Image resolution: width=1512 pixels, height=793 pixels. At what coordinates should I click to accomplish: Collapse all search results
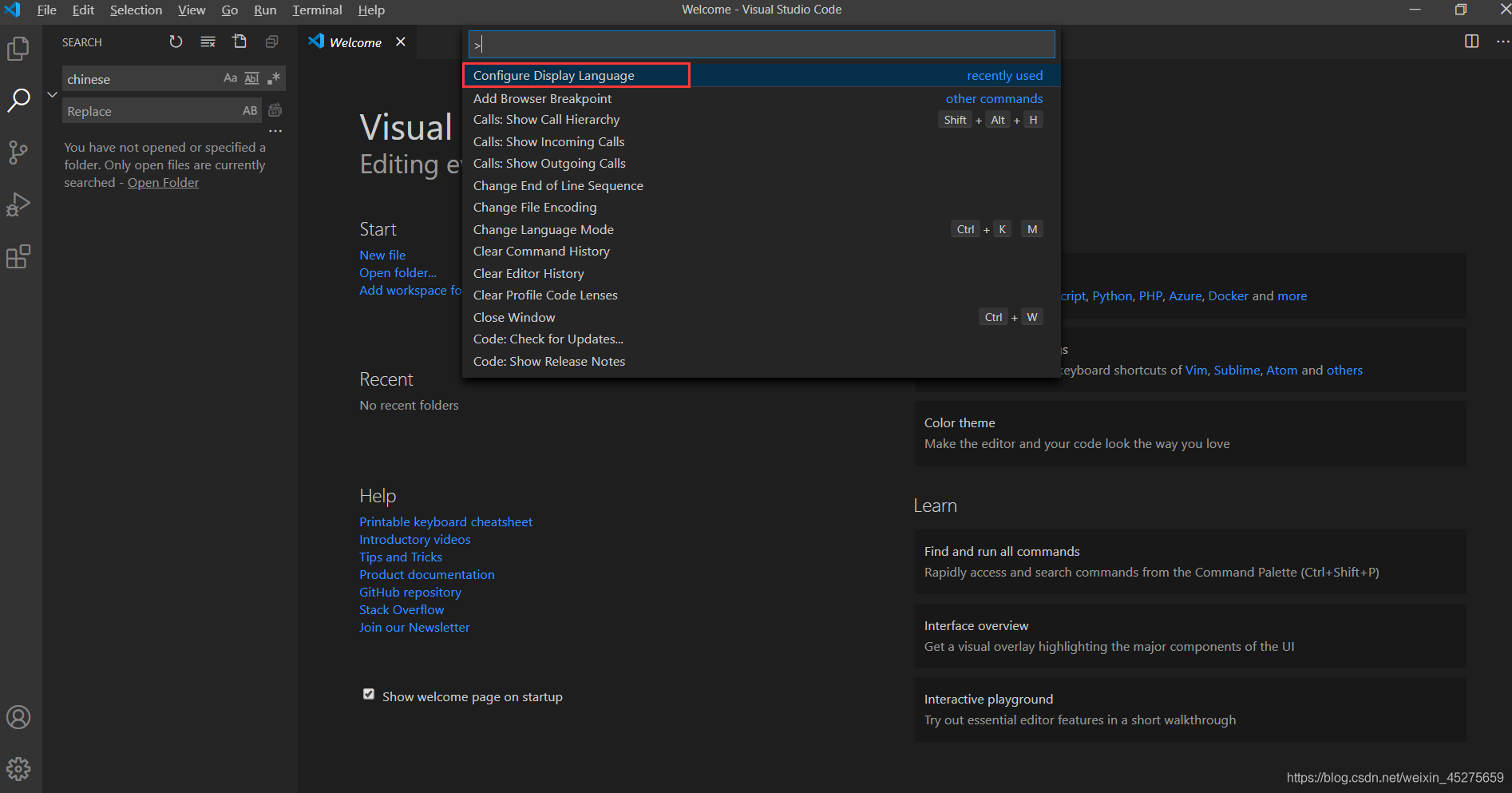(x=271, y=42)
